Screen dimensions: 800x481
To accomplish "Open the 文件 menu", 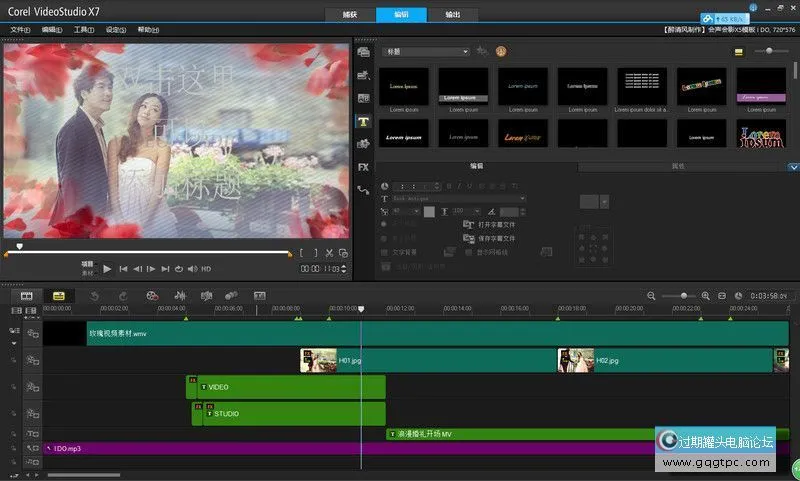I will (20, 30).
